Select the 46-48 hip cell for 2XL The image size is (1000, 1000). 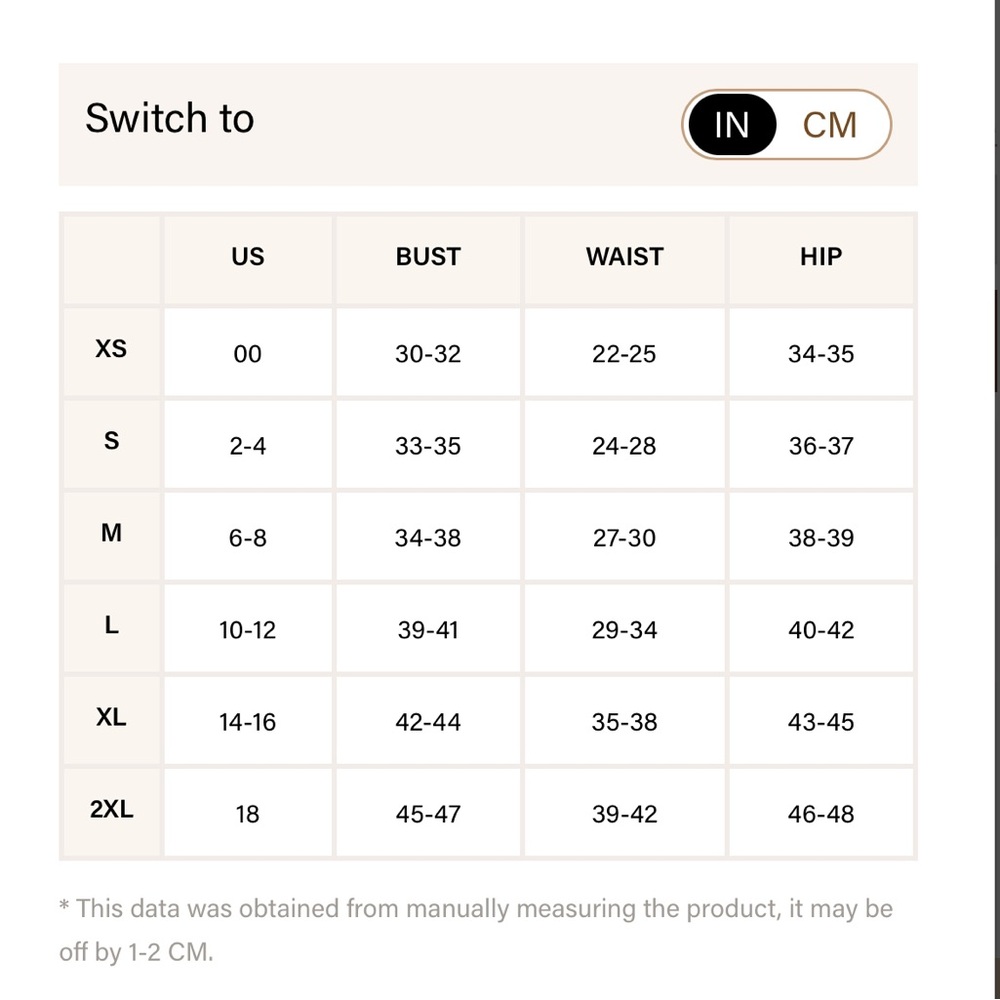tap(821, 812)
